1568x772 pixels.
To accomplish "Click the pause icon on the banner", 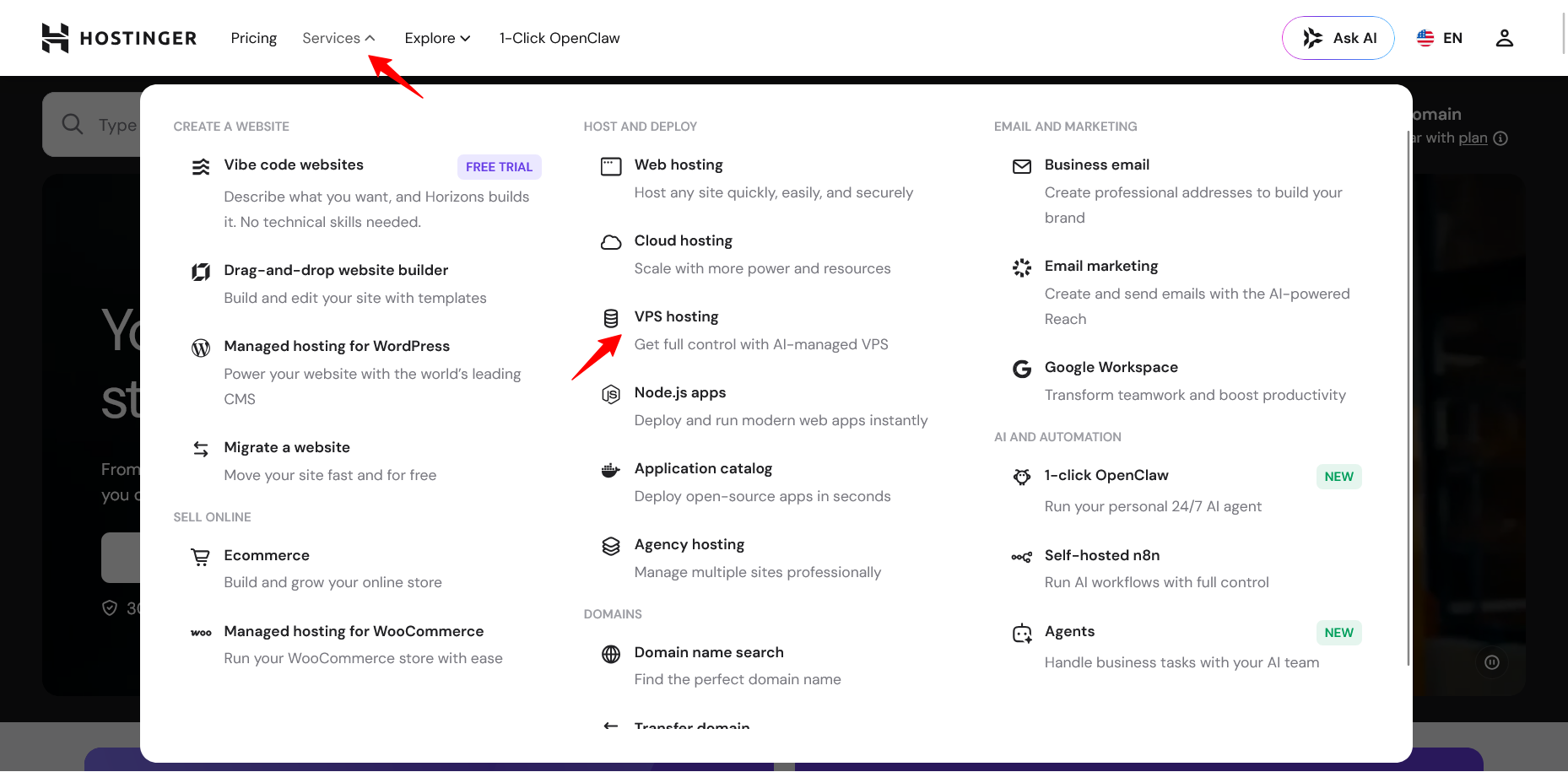I will pyautogui.click(x=1492, y=662).
